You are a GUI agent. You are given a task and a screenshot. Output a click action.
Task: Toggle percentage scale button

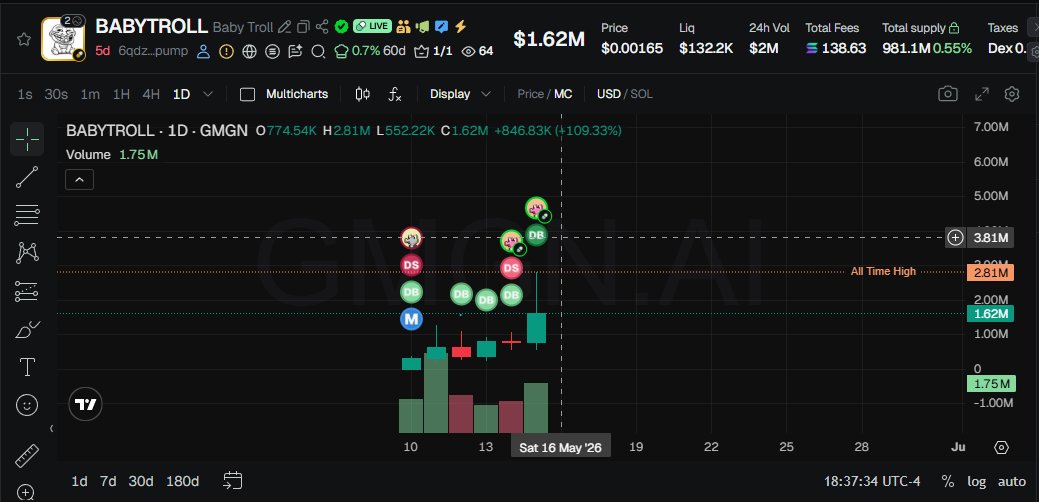(x=948, y=481)
